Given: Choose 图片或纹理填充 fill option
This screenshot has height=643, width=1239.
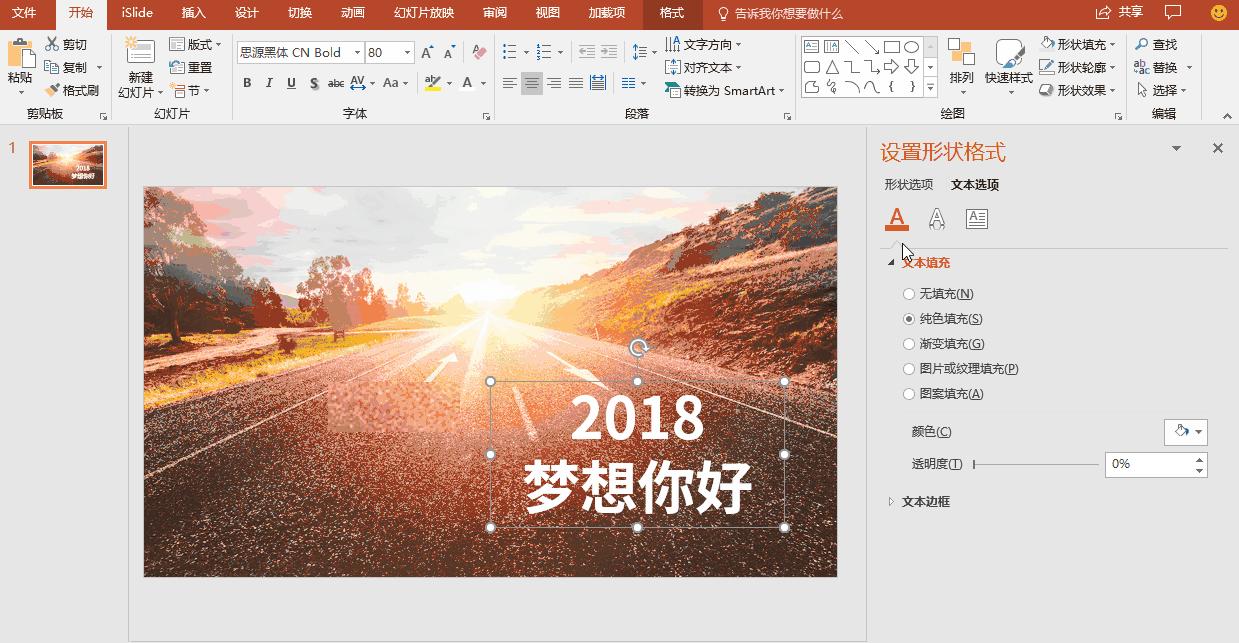Looking at the screenshot, I should 909,368.
